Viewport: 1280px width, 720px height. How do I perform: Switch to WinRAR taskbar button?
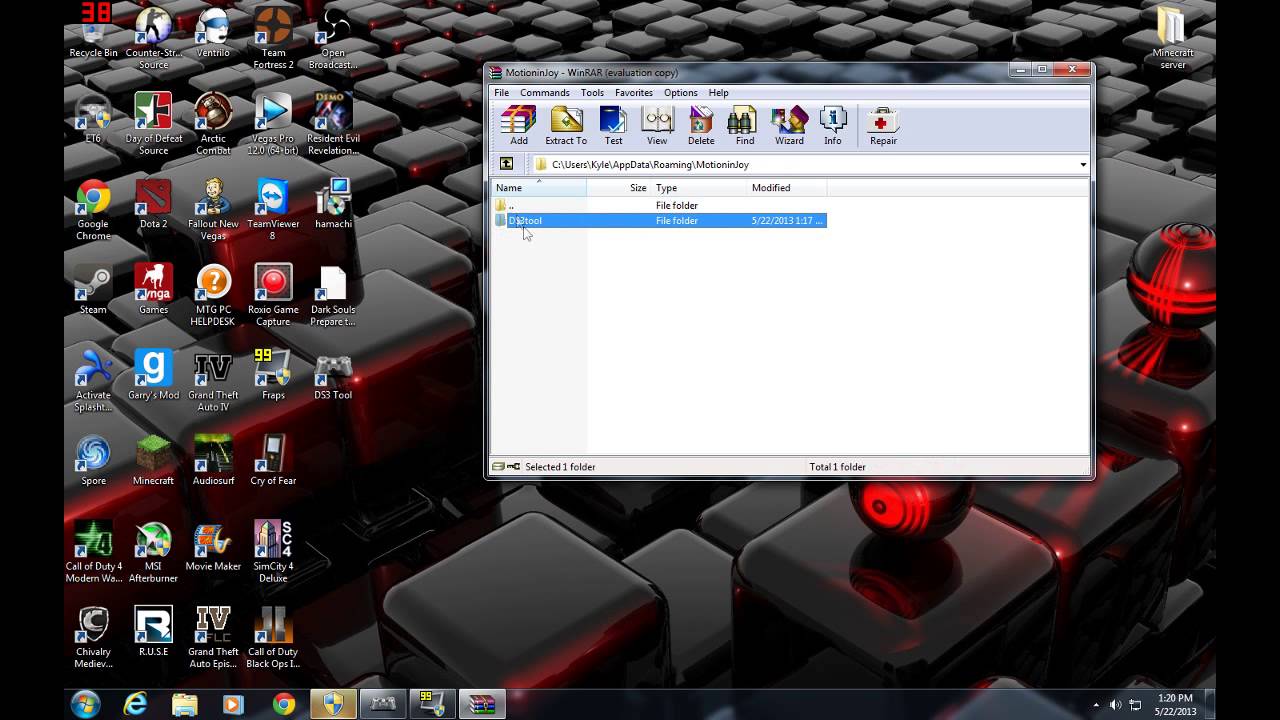482,704
